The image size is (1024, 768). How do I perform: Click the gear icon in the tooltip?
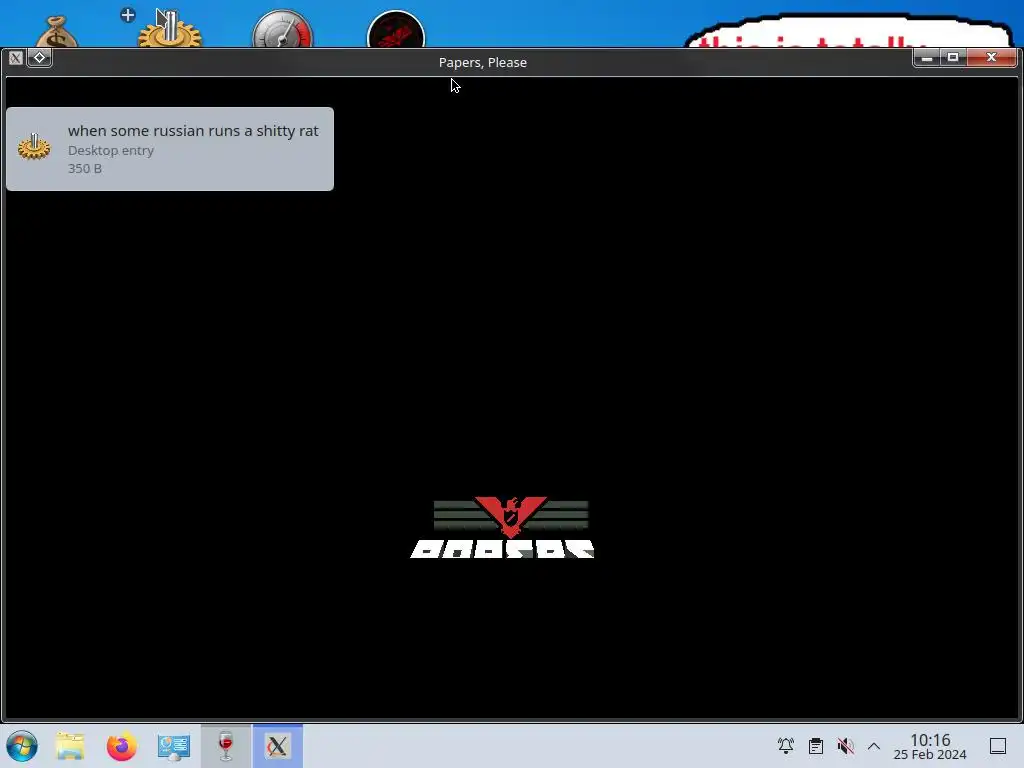[34, 147]
